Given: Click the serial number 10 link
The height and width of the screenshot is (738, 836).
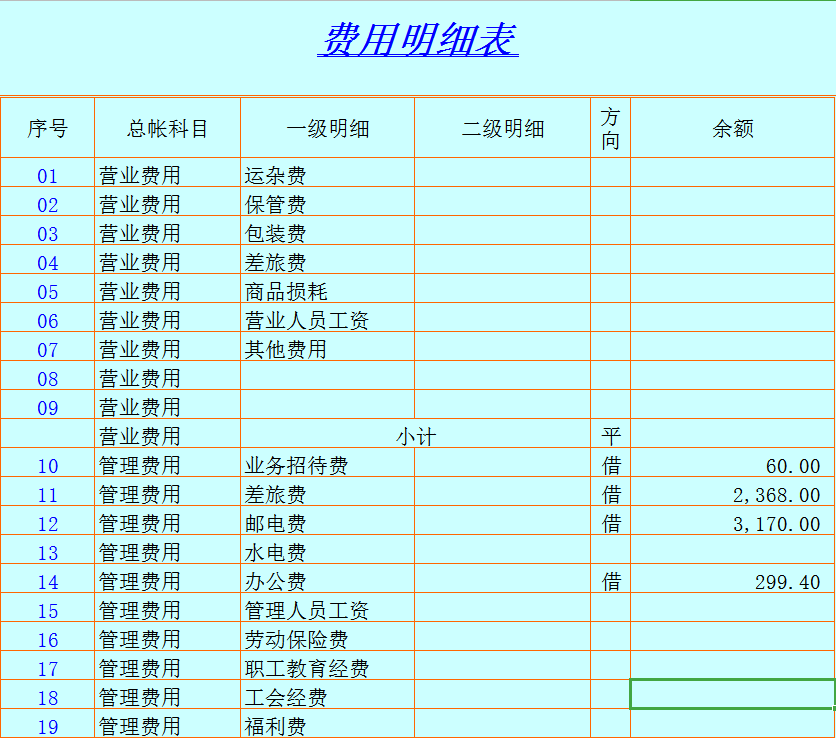Looking at the screenshot, I should point(46,464).
